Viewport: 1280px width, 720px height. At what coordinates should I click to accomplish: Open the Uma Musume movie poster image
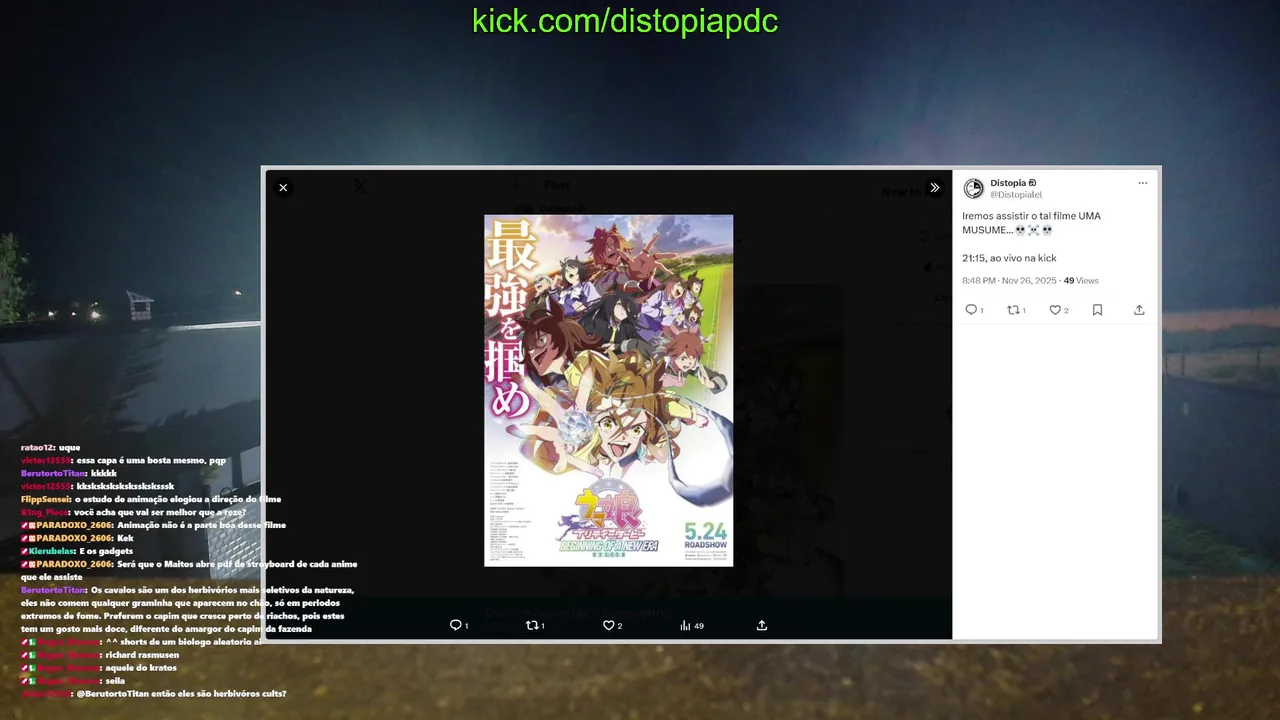pyautogui.click(x=609, y=391)
